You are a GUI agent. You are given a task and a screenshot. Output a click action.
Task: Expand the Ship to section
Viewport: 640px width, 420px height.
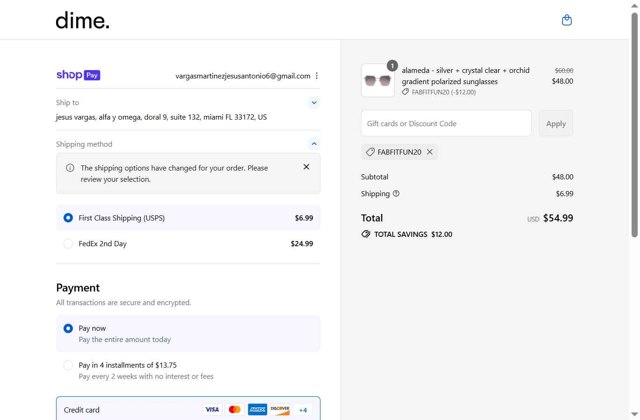click(314, 102)
